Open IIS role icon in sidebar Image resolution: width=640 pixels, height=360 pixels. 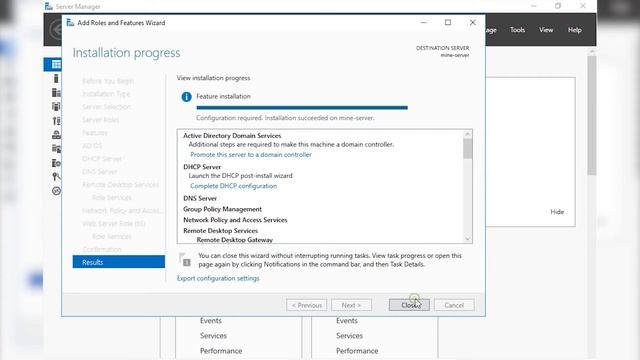[x=56, y=163]
